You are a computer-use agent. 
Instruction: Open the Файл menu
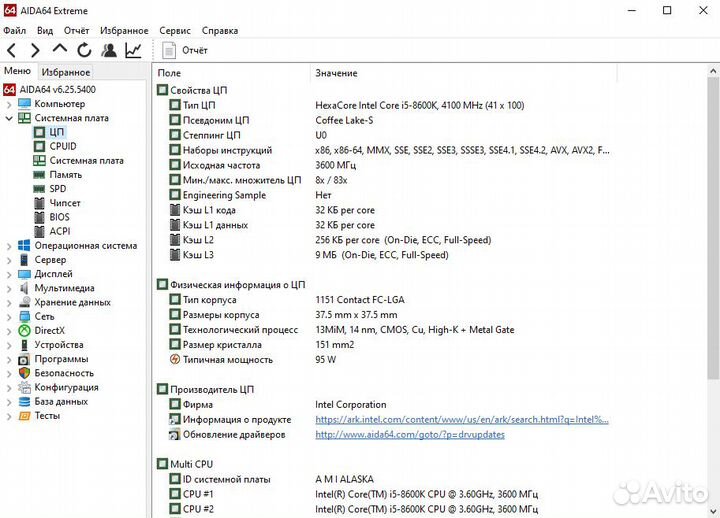15,31
